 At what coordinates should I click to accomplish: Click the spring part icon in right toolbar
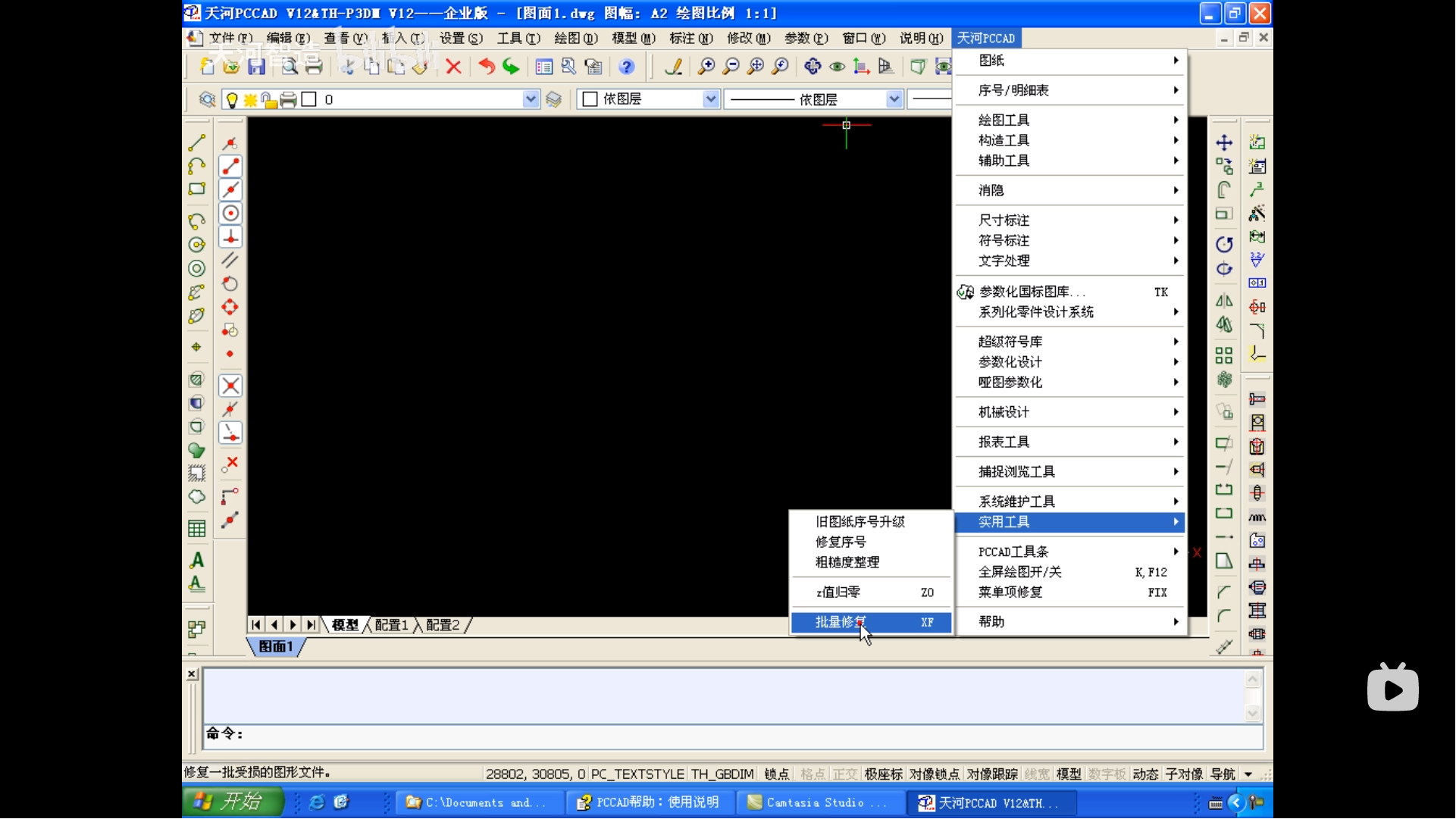point(1257,517)
